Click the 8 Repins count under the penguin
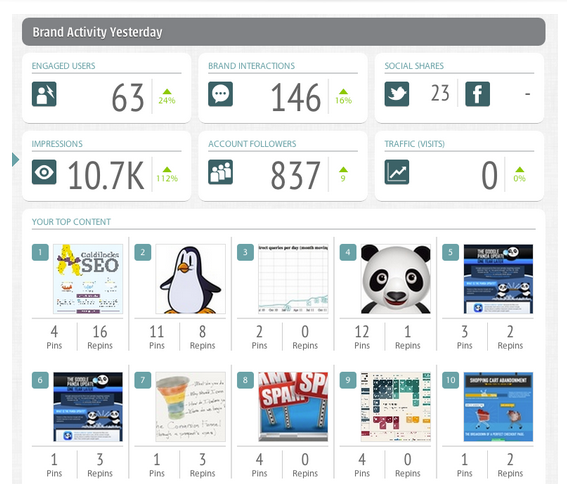 tap(202, 332)
